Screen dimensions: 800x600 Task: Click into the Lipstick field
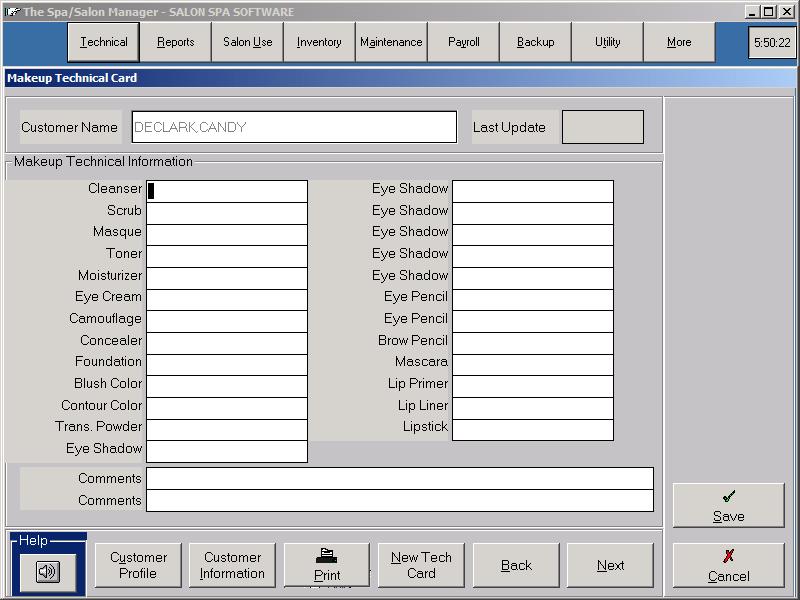tap(533, 428)
